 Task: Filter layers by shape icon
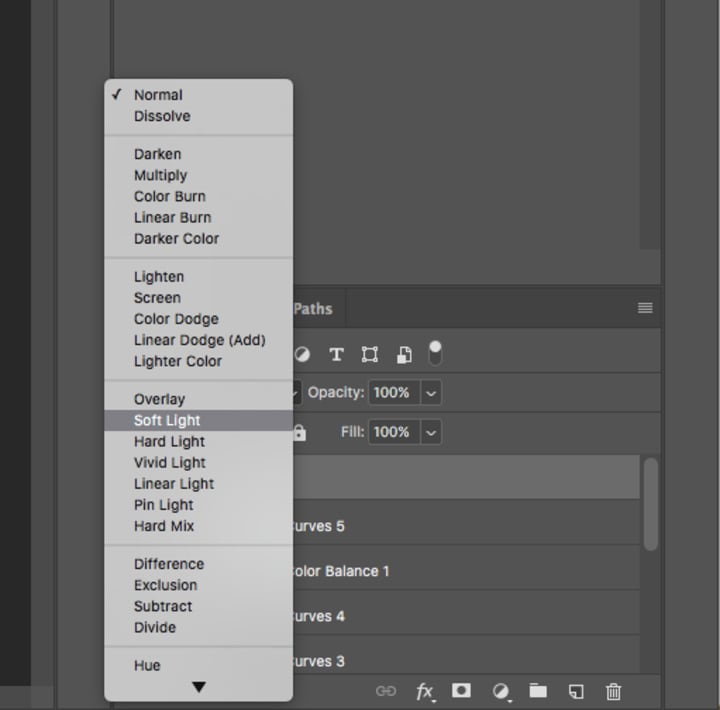(370, 355)
